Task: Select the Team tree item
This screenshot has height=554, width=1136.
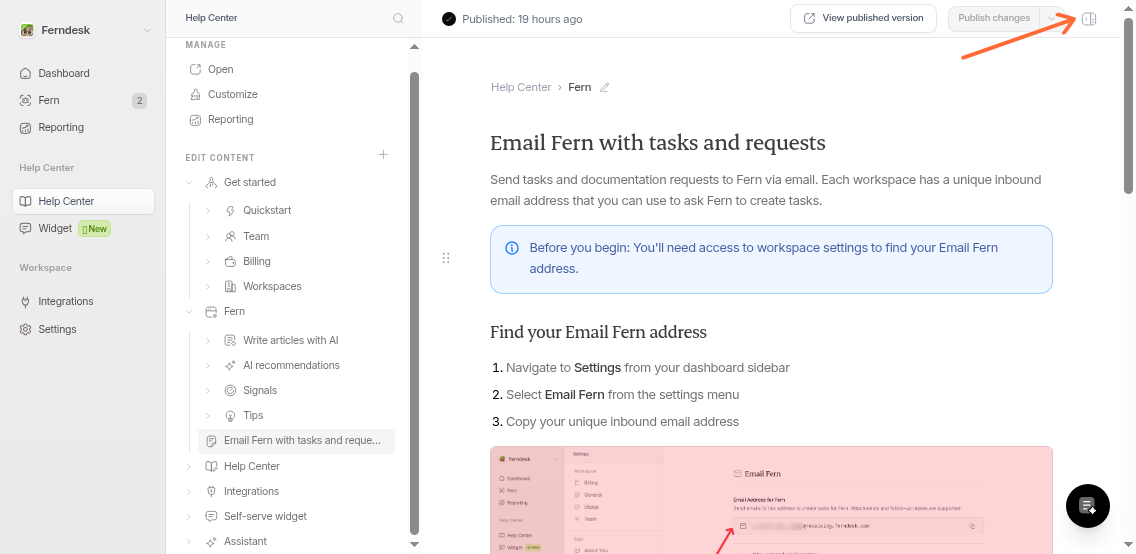Action: coord(256,236)
